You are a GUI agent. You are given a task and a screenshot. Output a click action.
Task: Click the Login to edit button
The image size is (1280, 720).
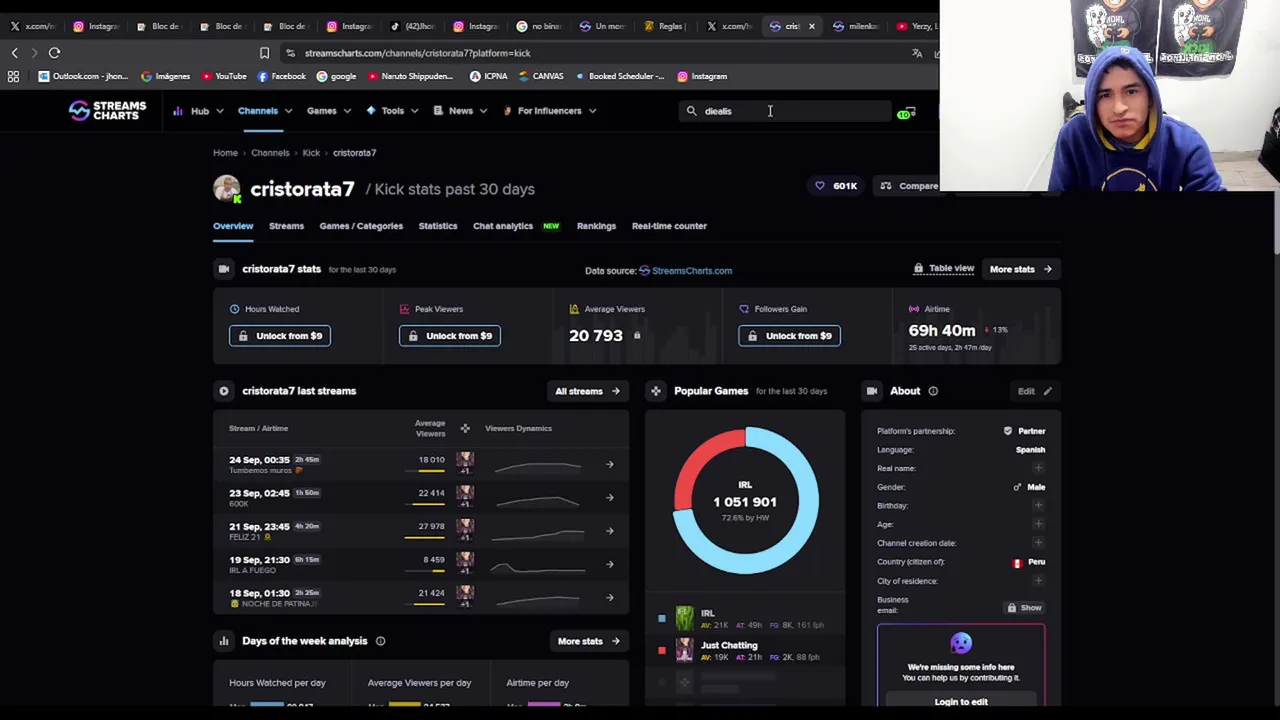click(961, 702)
